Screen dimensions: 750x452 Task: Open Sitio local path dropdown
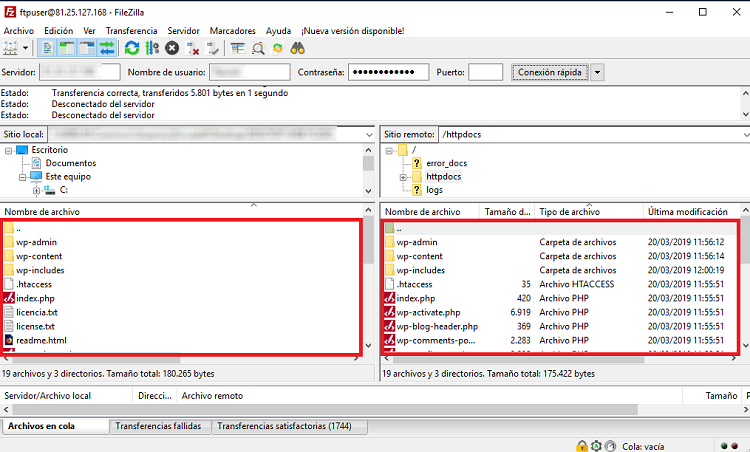(x=369, y=135)
